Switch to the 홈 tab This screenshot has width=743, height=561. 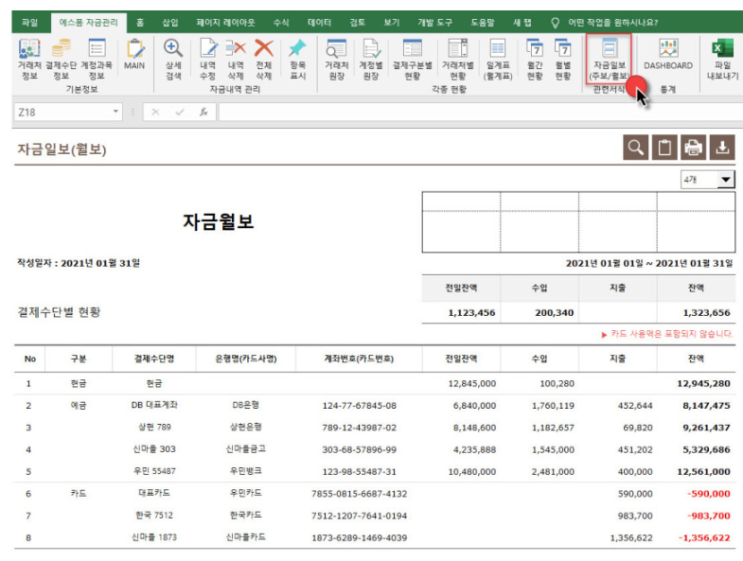coord(140,22)
